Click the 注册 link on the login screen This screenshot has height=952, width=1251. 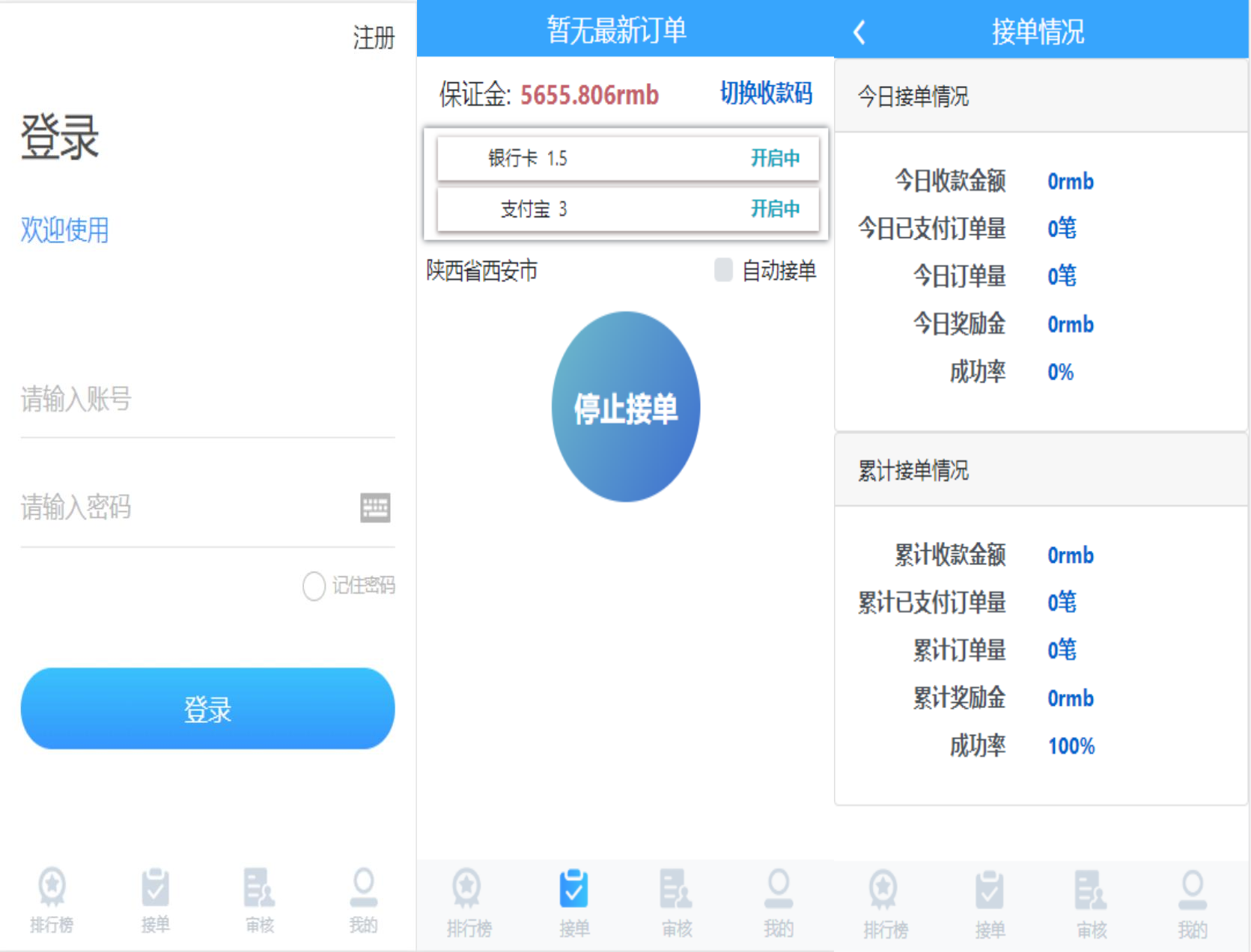(x=374, y=37)
